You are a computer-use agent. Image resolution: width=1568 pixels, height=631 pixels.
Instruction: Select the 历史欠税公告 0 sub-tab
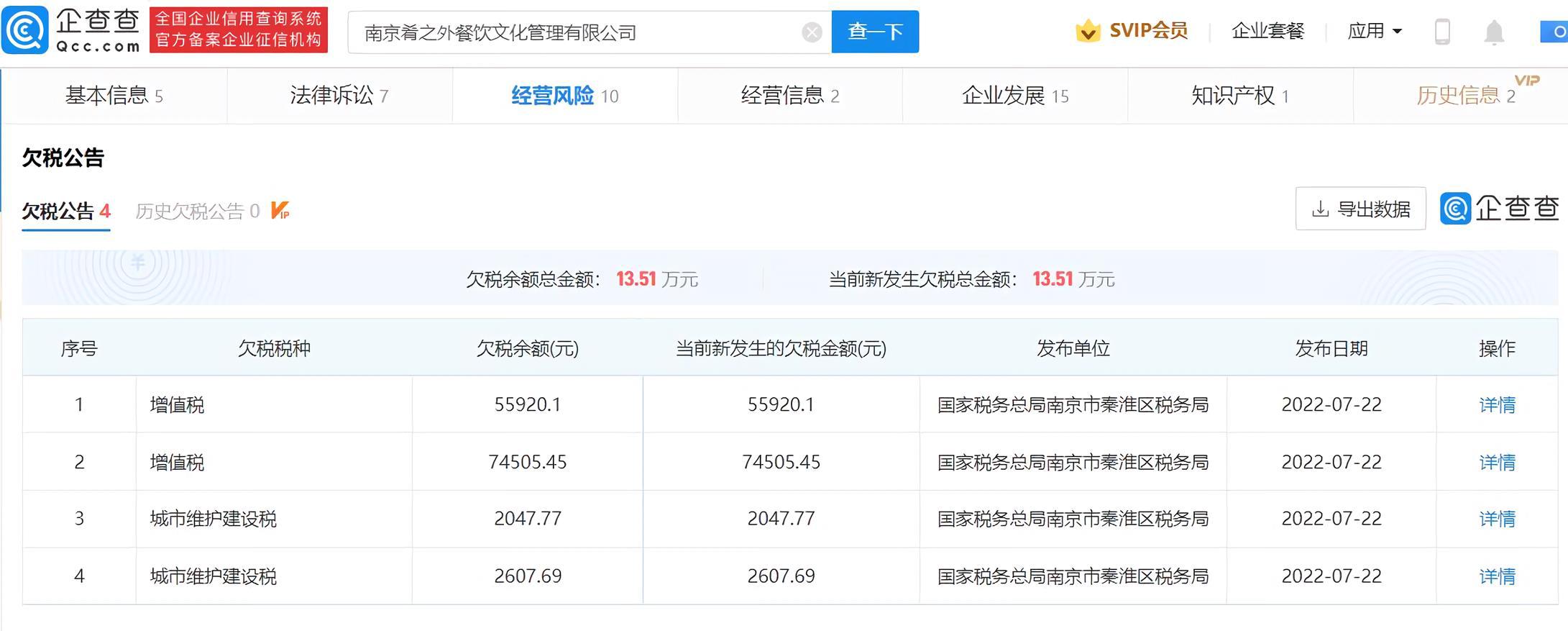(x=198, y=211)
